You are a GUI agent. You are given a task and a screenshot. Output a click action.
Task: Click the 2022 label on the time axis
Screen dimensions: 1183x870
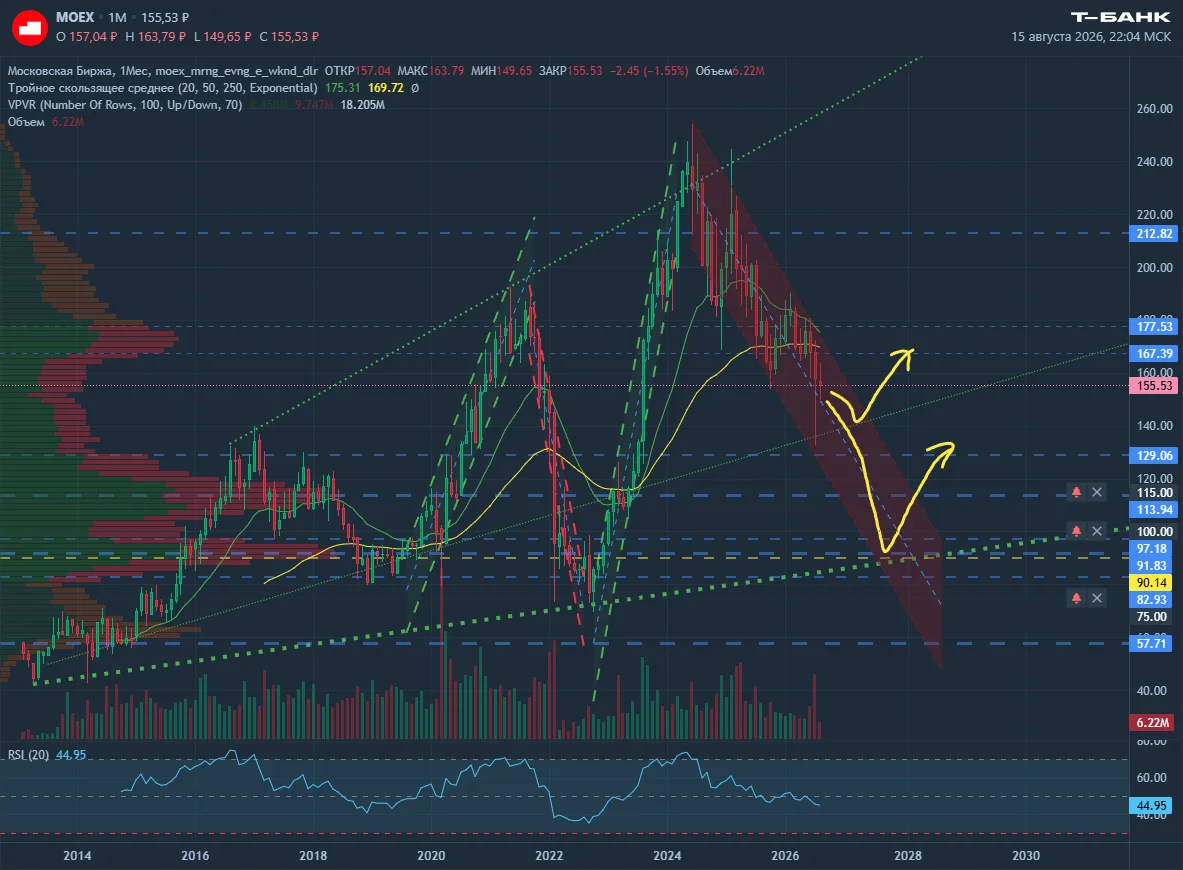[x=549, y=855]
